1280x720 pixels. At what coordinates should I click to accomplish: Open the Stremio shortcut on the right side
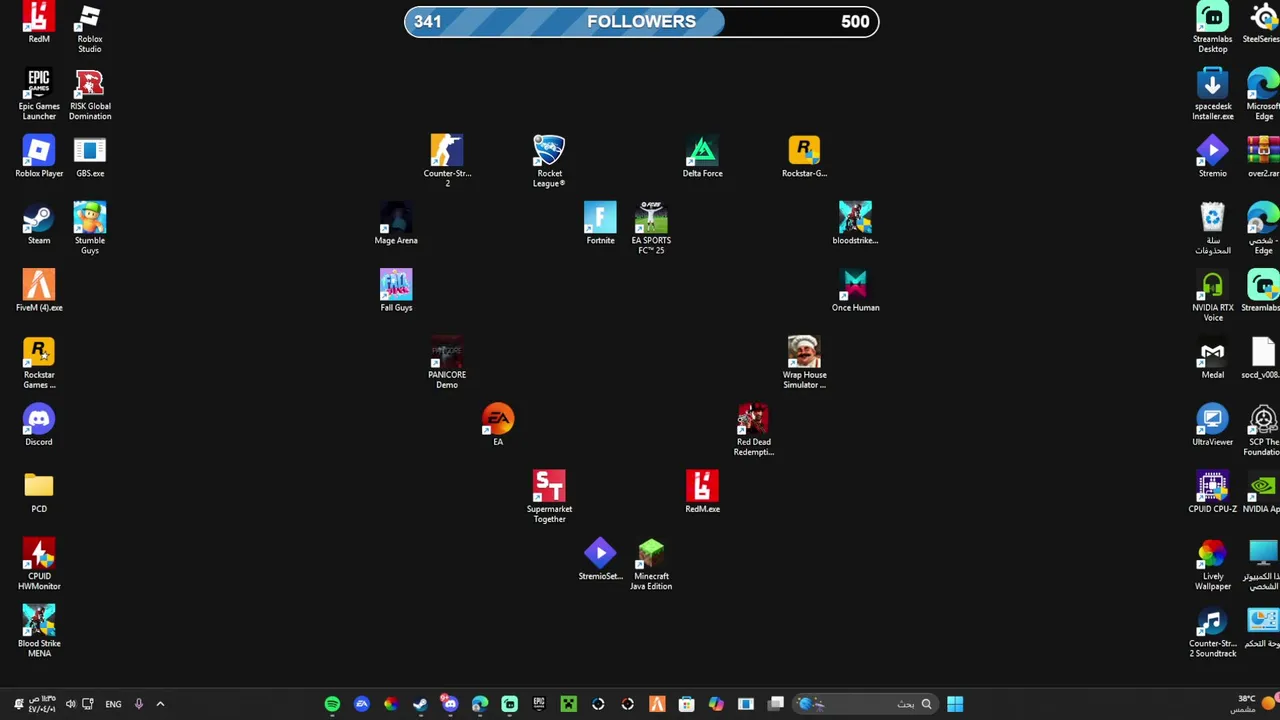click(x=1212, y=157)
